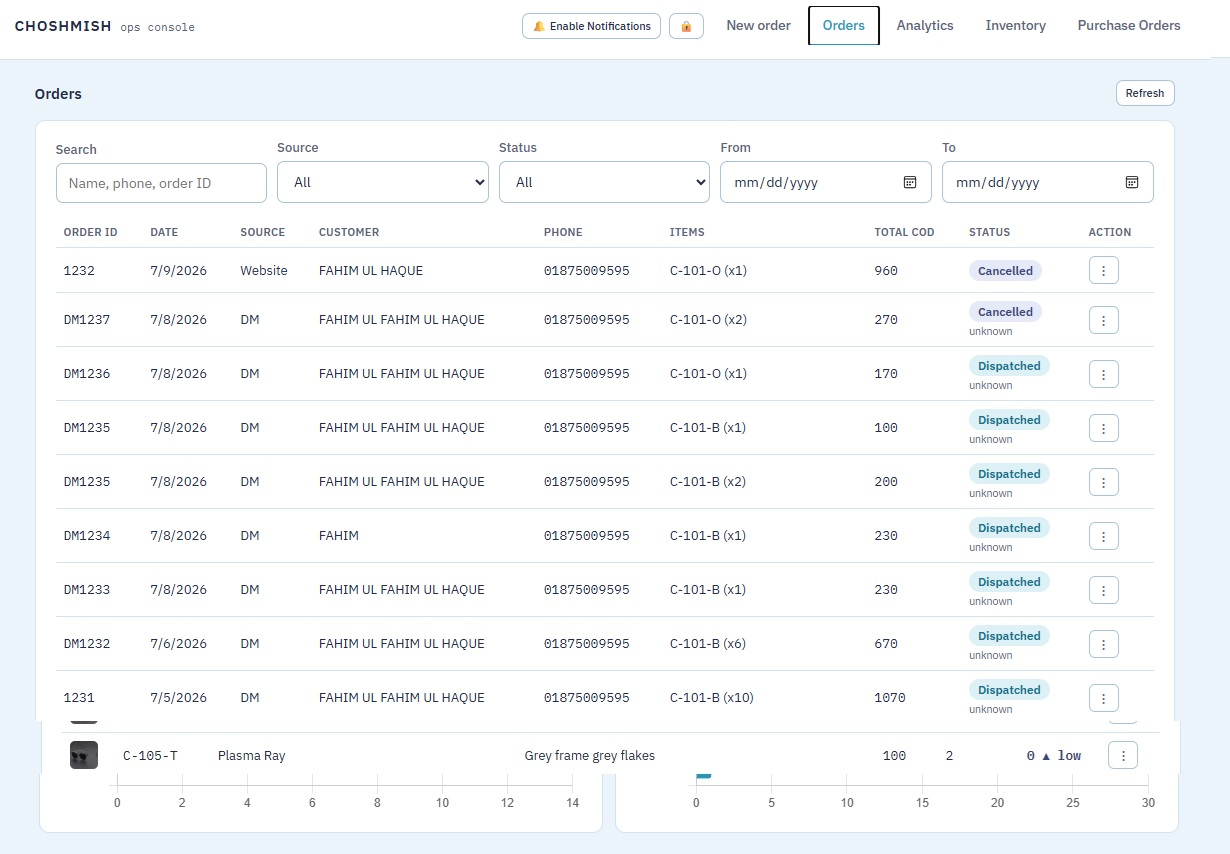Open action menu for DM1235 row totaling 200
The image size is (1230, 854).
click(1103, 482)
